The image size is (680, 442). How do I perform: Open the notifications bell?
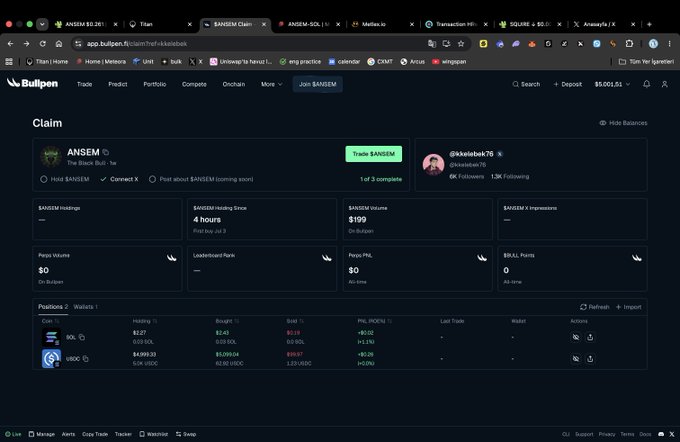[x=646, y=84]
